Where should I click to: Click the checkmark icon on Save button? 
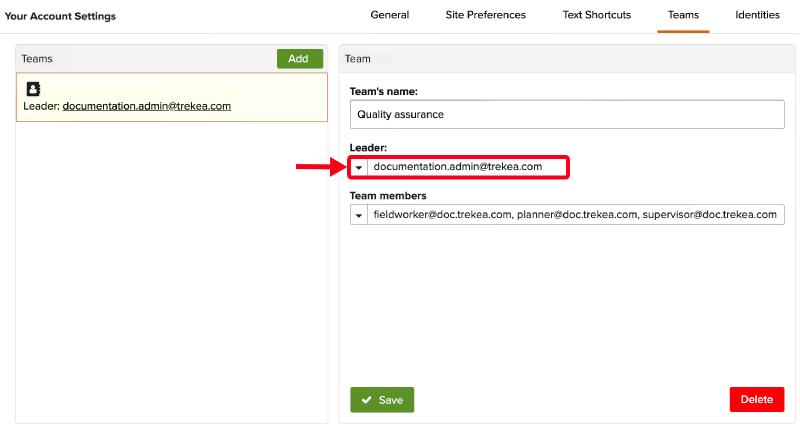tap(366, 400)
